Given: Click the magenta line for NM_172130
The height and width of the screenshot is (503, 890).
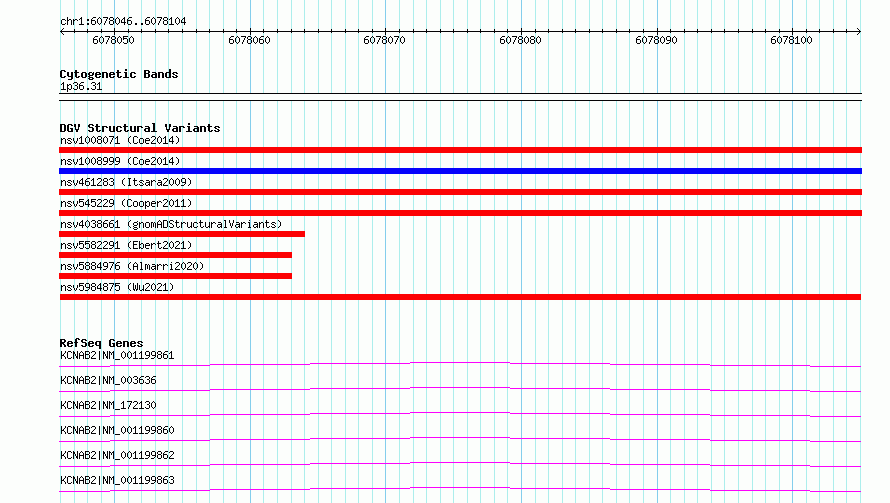Looking at the screenshot, I should click(460, 414).
